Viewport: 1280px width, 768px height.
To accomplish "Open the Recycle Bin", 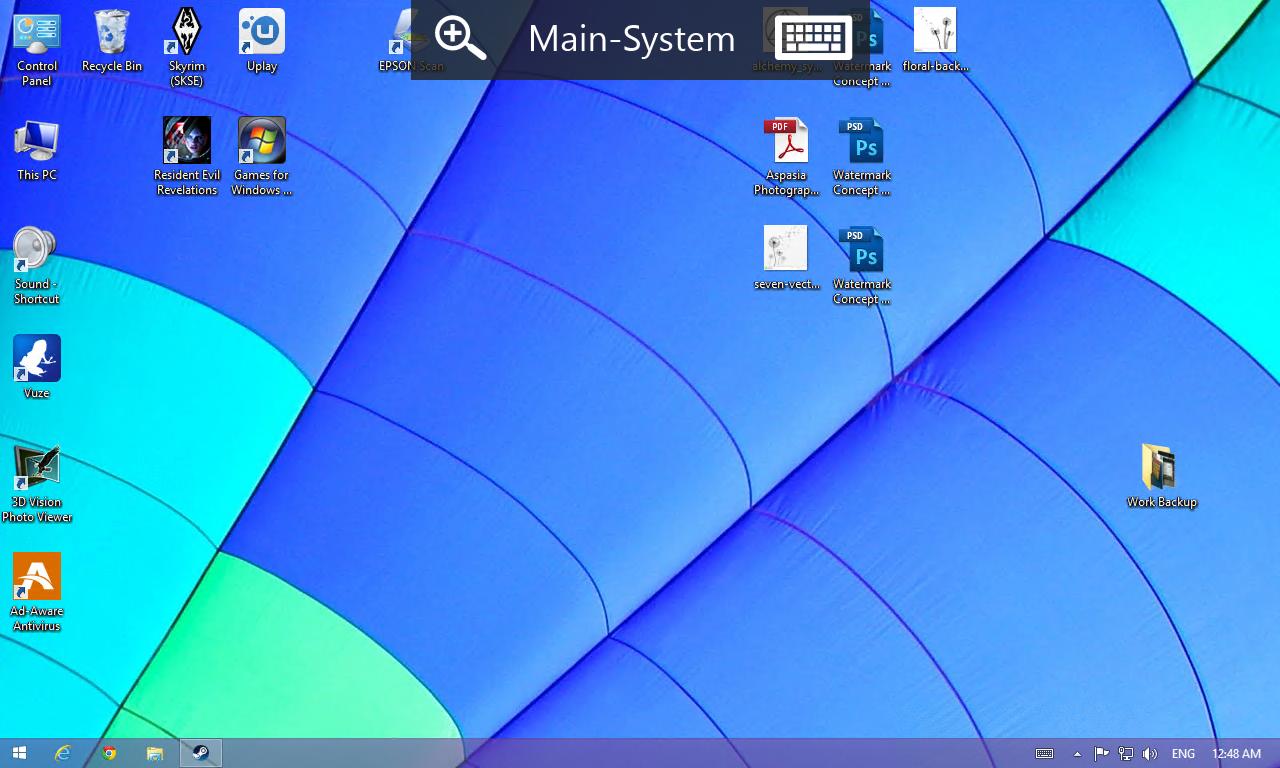I will (112, 41).
